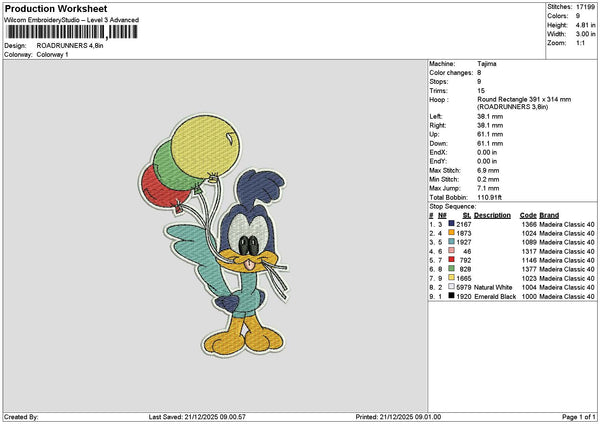The image size is (600, 424).
Task: Click the Height value '4.81 in'
Action: pos(585,25)
